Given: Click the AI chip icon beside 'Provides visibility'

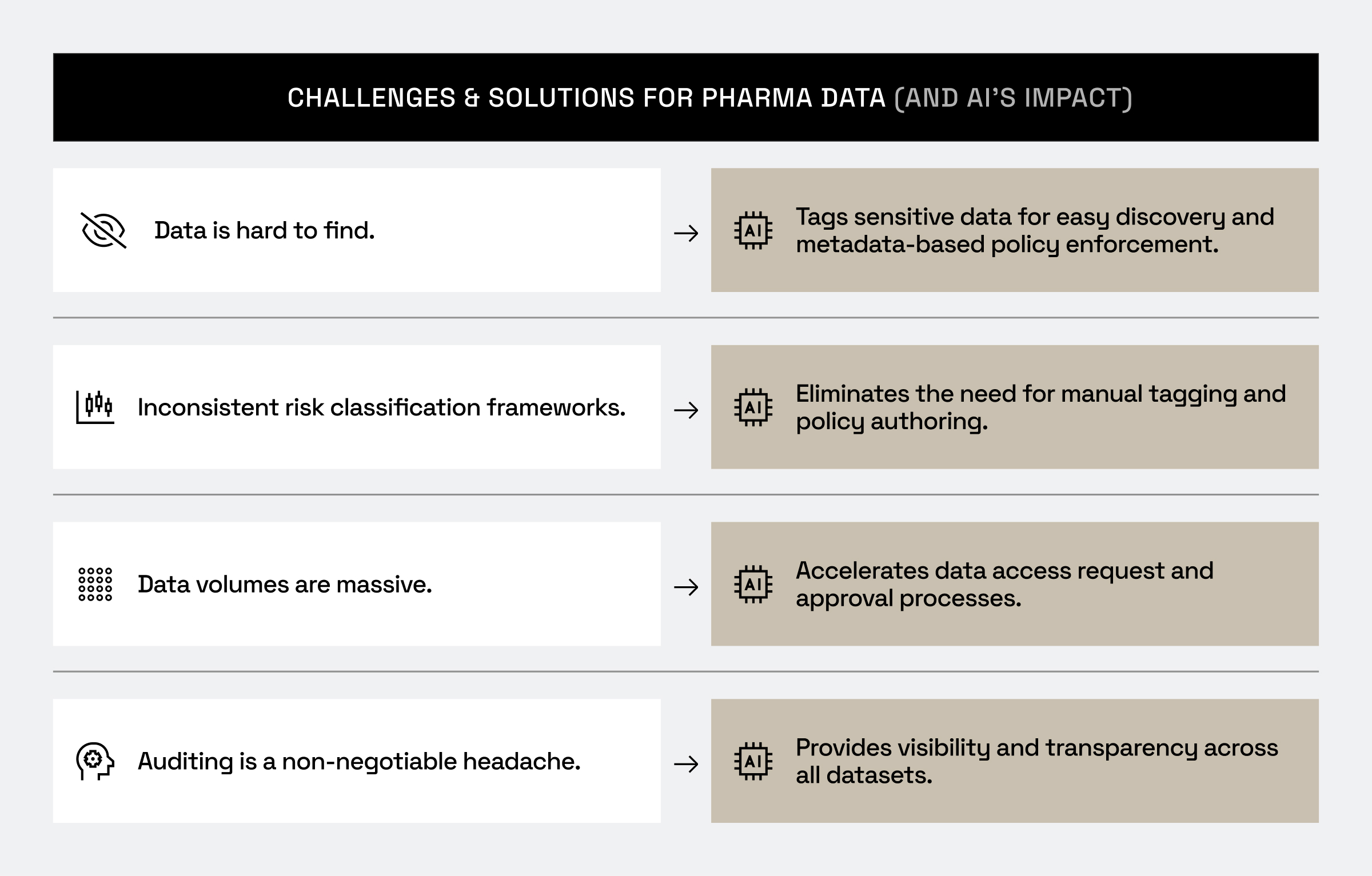Looking at the screenshot, I should [753, 761].
